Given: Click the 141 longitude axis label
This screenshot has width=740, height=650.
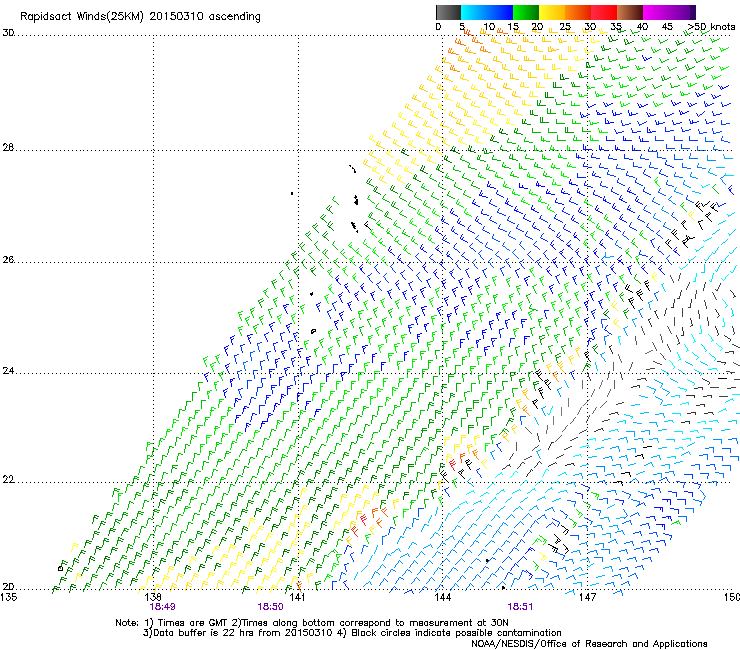Looking at the screenshot, I should tap(297, 597).
